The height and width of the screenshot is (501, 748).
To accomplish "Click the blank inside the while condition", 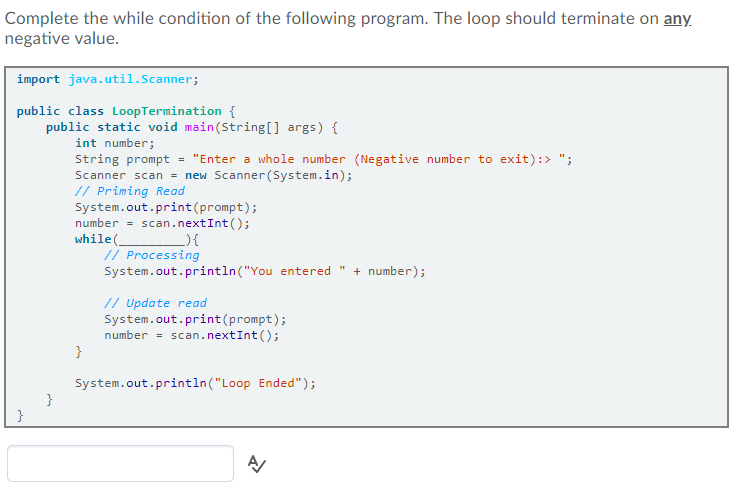I will pyautogui.click(x=152, y=240).
